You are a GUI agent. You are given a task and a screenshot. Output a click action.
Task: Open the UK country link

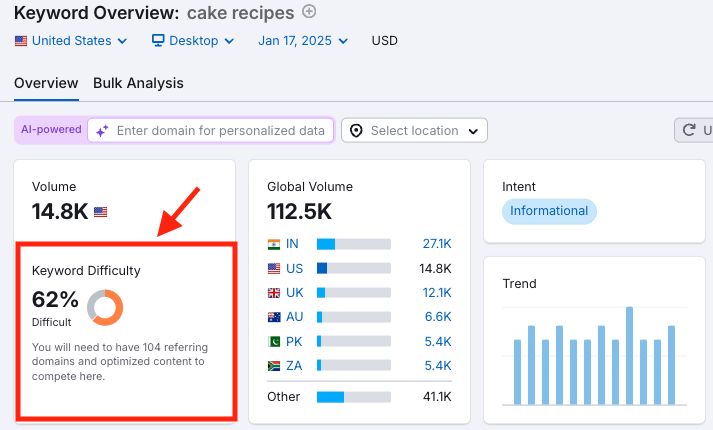[x=295, y=293]
